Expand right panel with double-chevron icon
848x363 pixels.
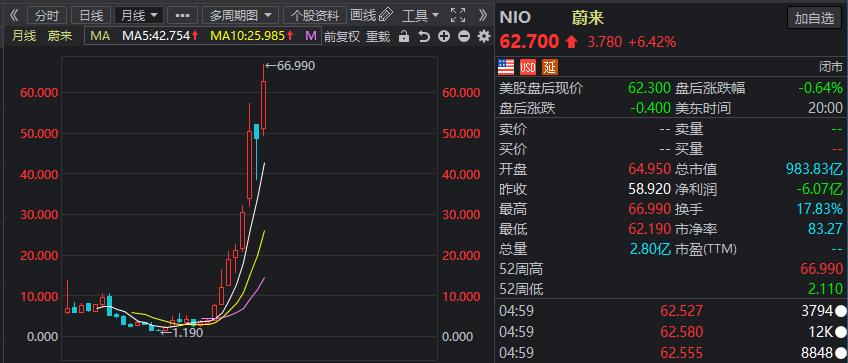point(483,15)
